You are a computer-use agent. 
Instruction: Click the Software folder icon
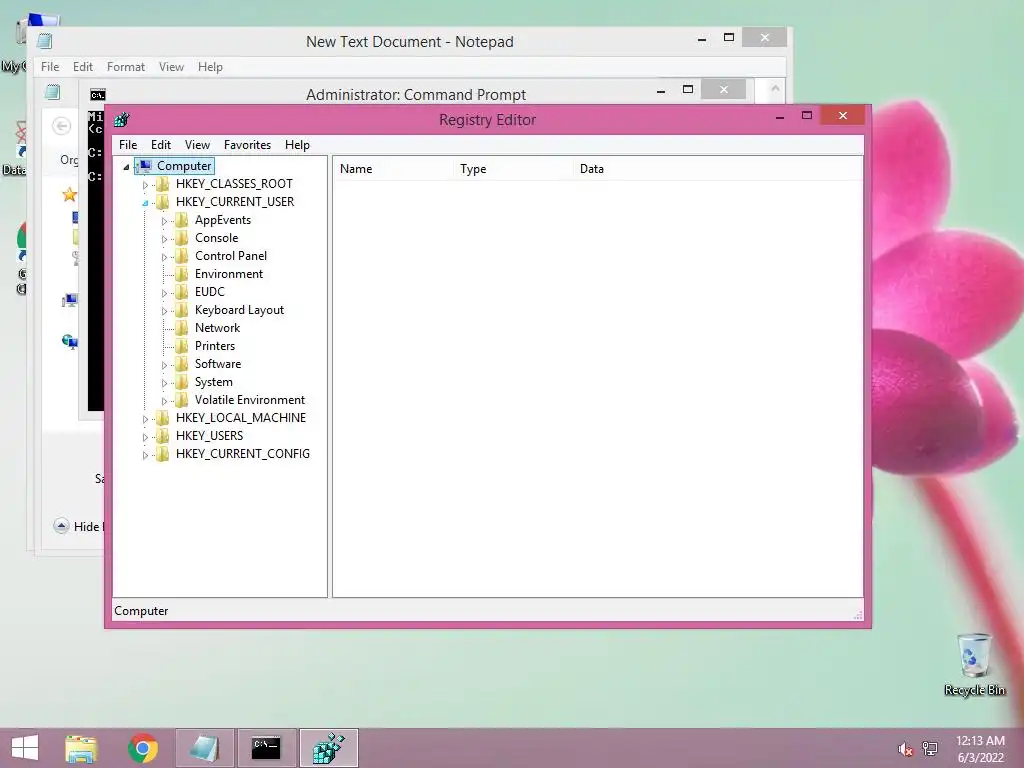[182, 364]
